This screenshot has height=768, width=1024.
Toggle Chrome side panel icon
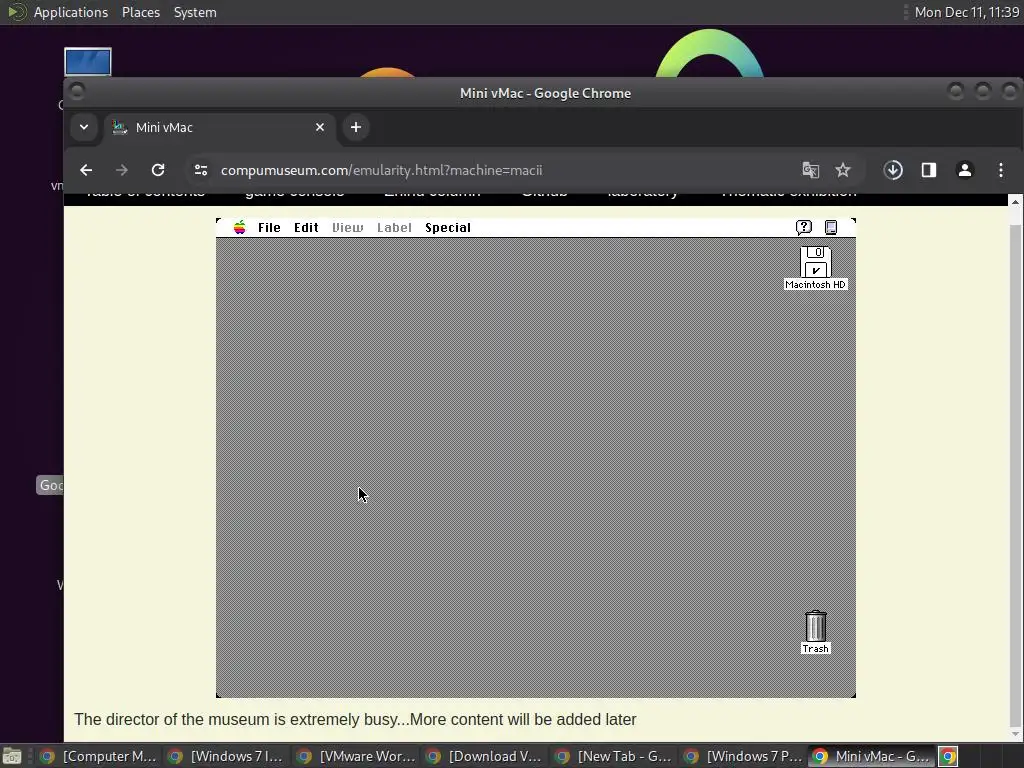tap(929, 170)
